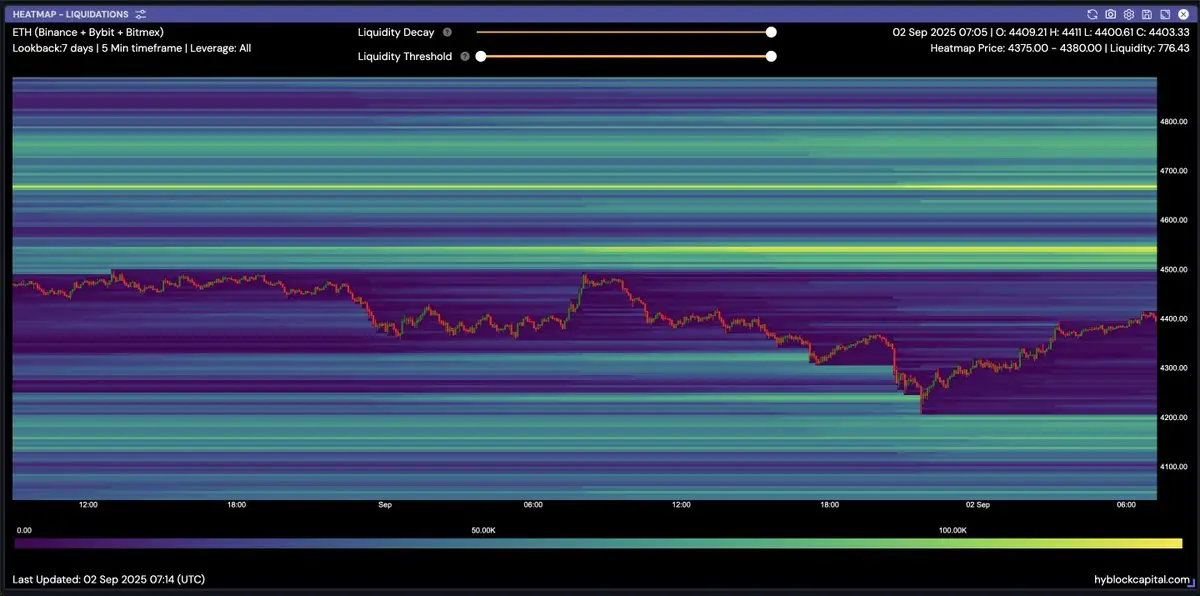This screenshot has width=1200, height=596.
Task: Click the Heatmap Price and Liquidity readout
Action: click(x=1059, y=48)
